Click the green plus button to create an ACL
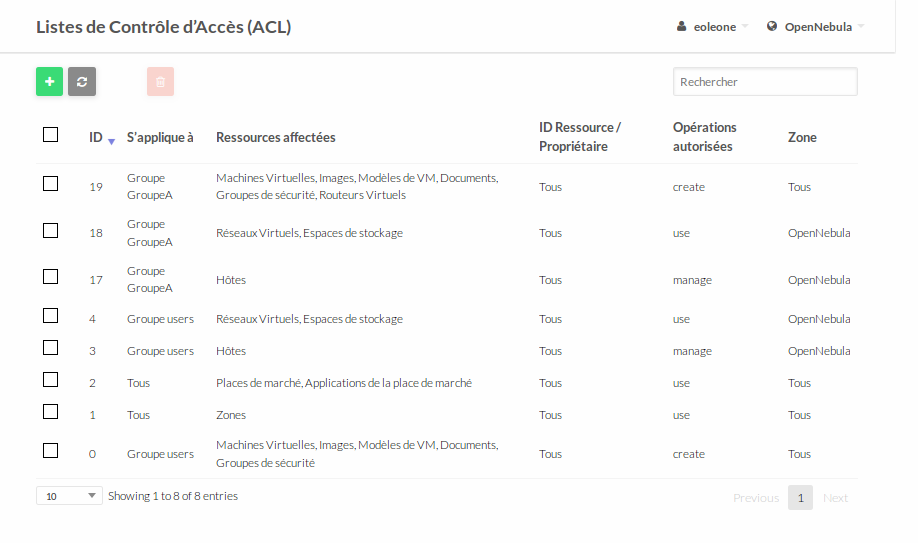The image size is (918, 543). click(49, 81)
